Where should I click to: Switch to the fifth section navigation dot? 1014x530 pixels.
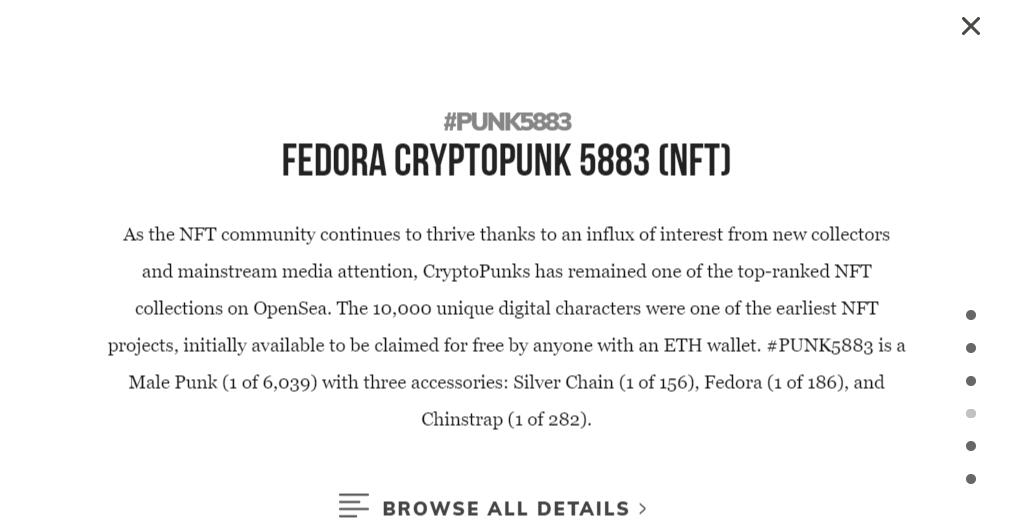(970, 446)
